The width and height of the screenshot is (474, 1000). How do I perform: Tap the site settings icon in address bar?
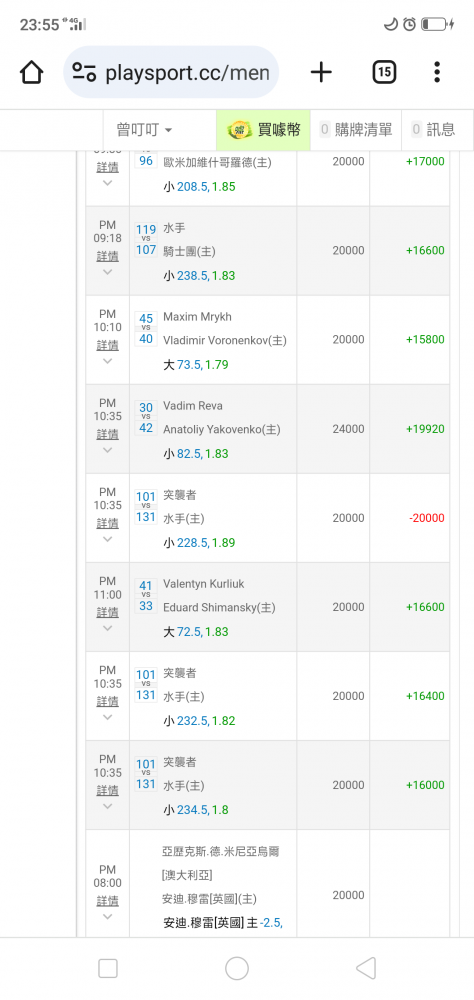click(84, 72)
